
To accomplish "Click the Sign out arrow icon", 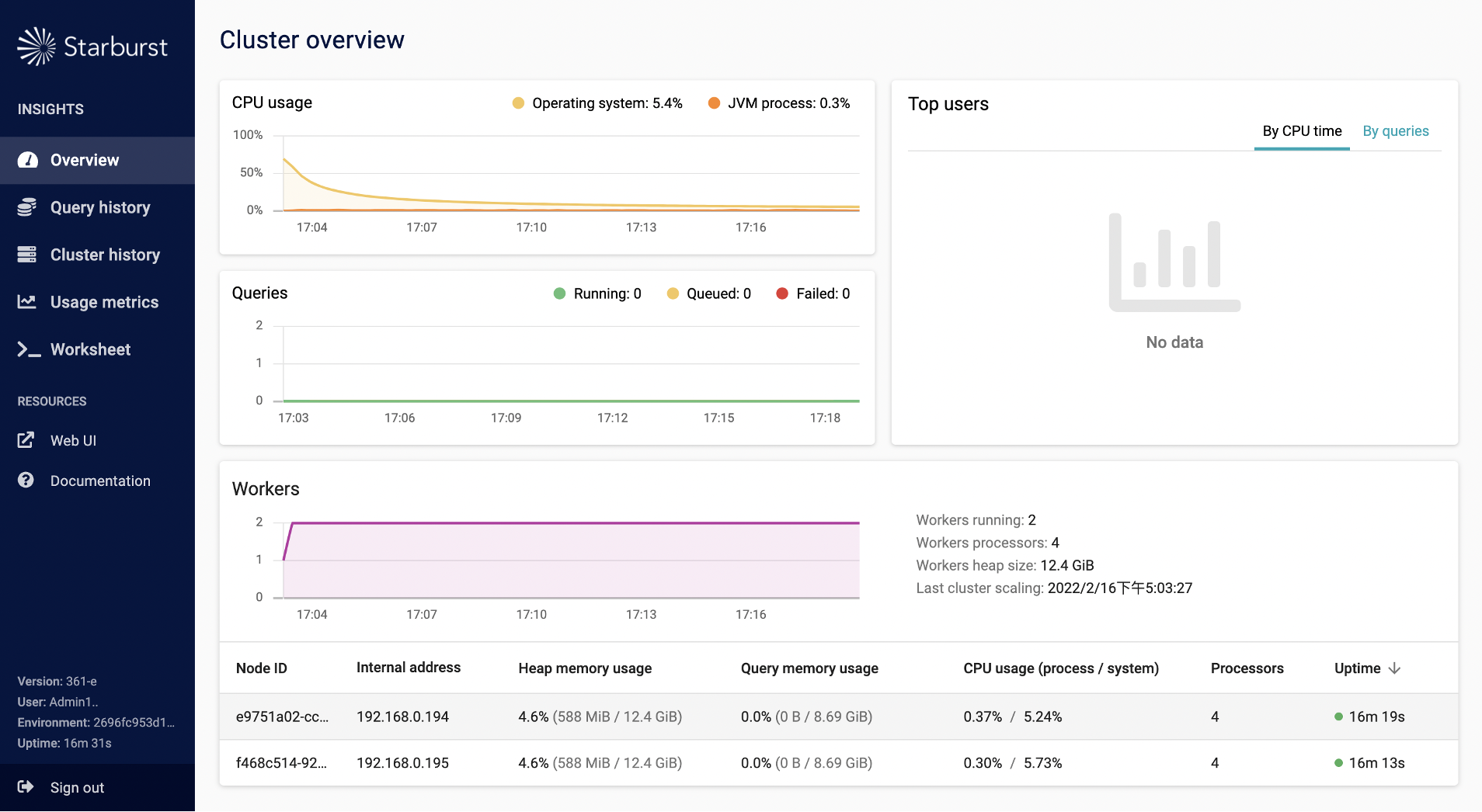I will [x=26, y=787].
